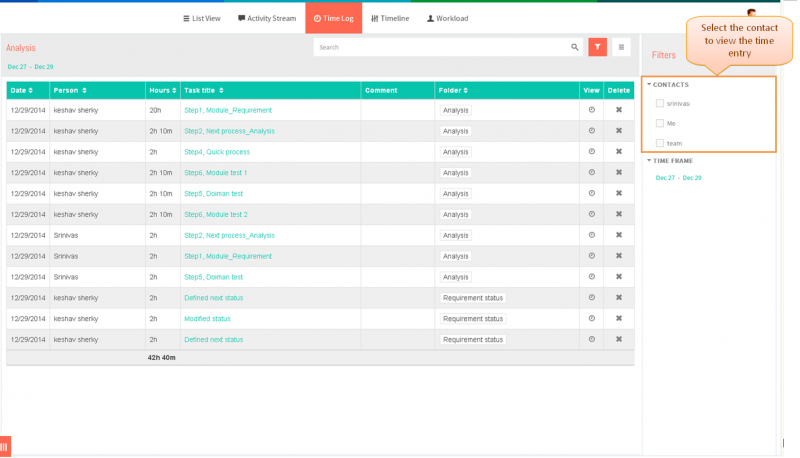Sort the table by Task title column
The image size is (800, 458).
point(204,90)
